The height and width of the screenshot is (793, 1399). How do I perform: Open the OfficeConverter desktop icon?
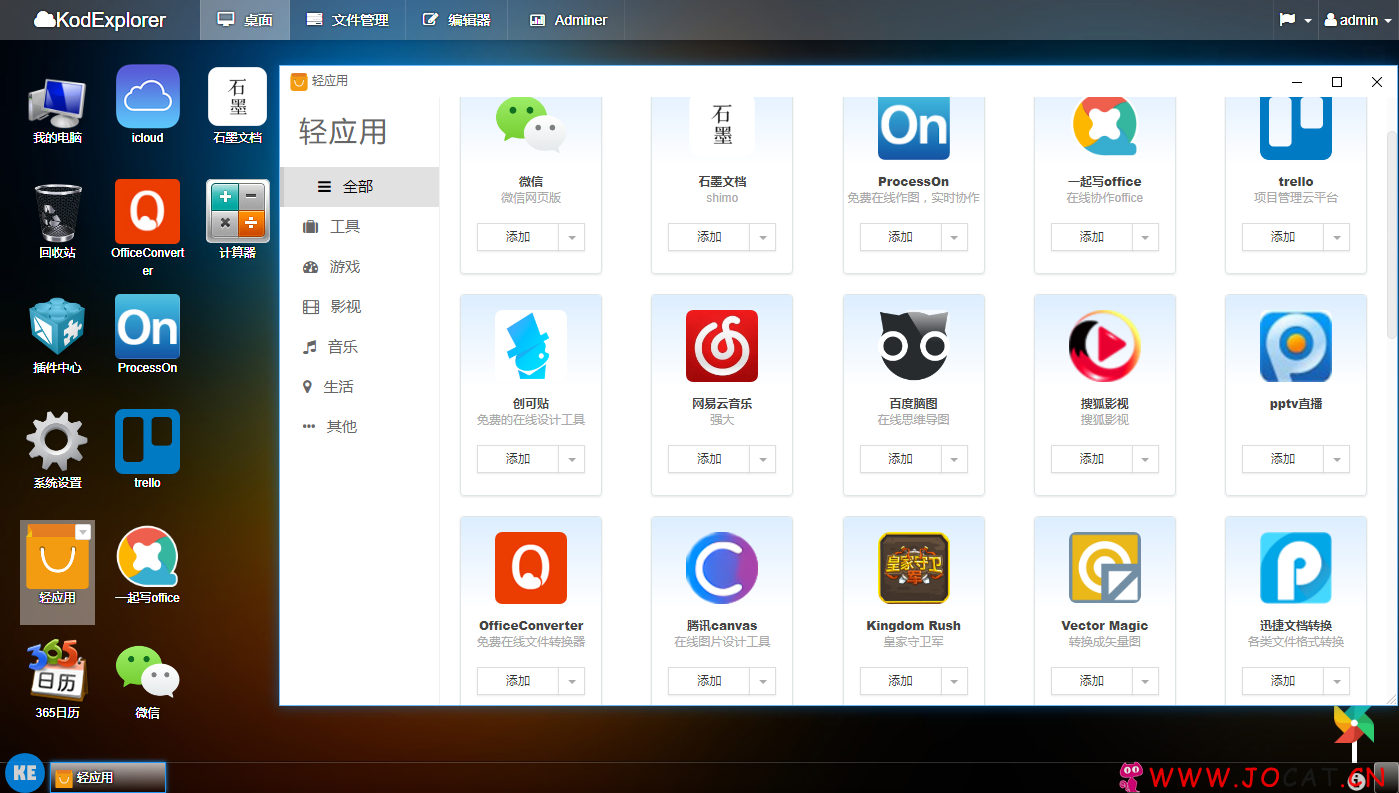[x=147, y=228]
